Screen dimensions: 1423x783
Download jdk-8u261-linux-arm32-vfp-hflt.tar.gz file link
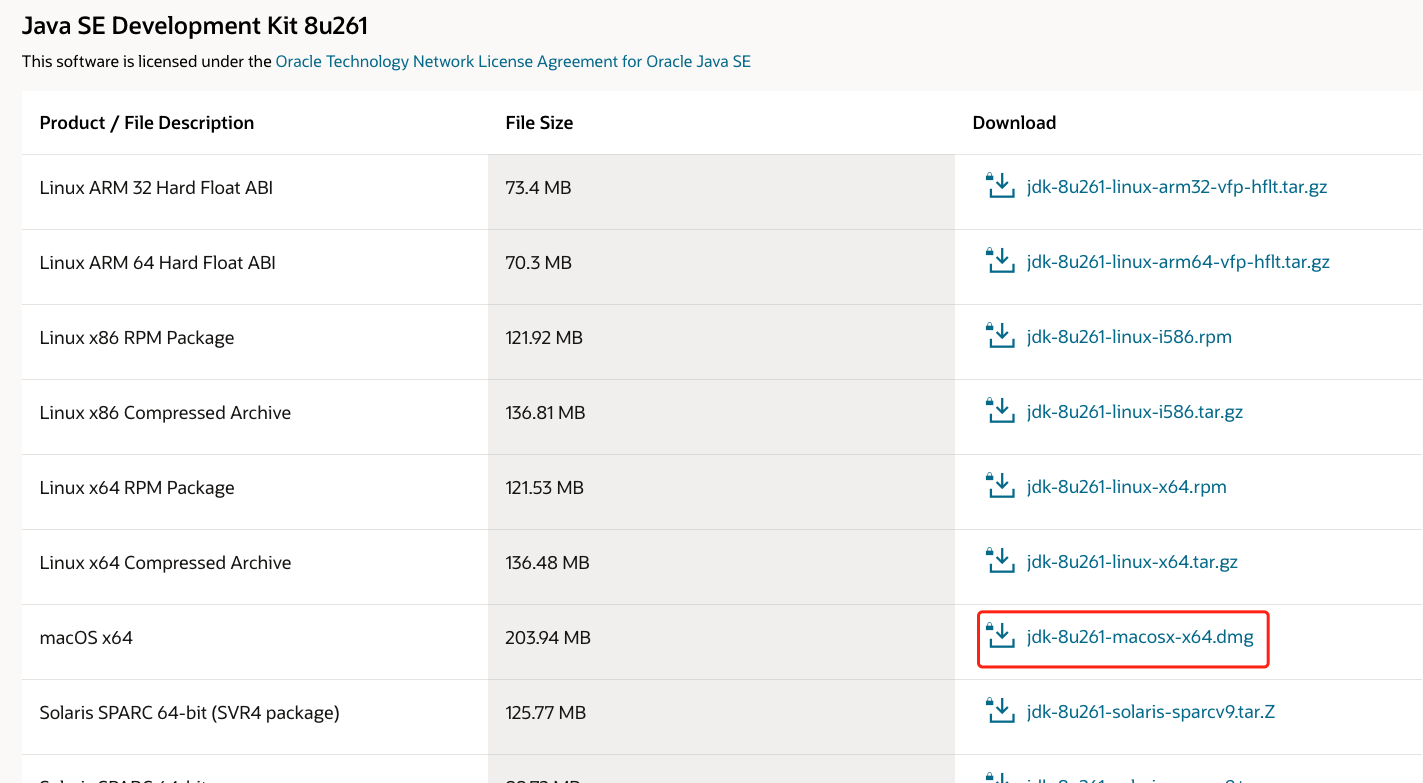[x=1177, y=187]
